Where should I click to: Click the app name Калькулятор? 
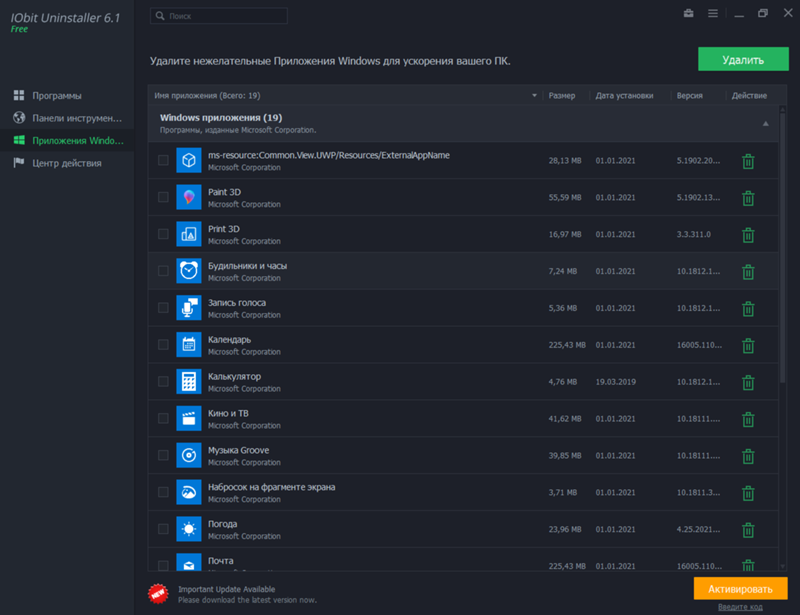(234, 376)
